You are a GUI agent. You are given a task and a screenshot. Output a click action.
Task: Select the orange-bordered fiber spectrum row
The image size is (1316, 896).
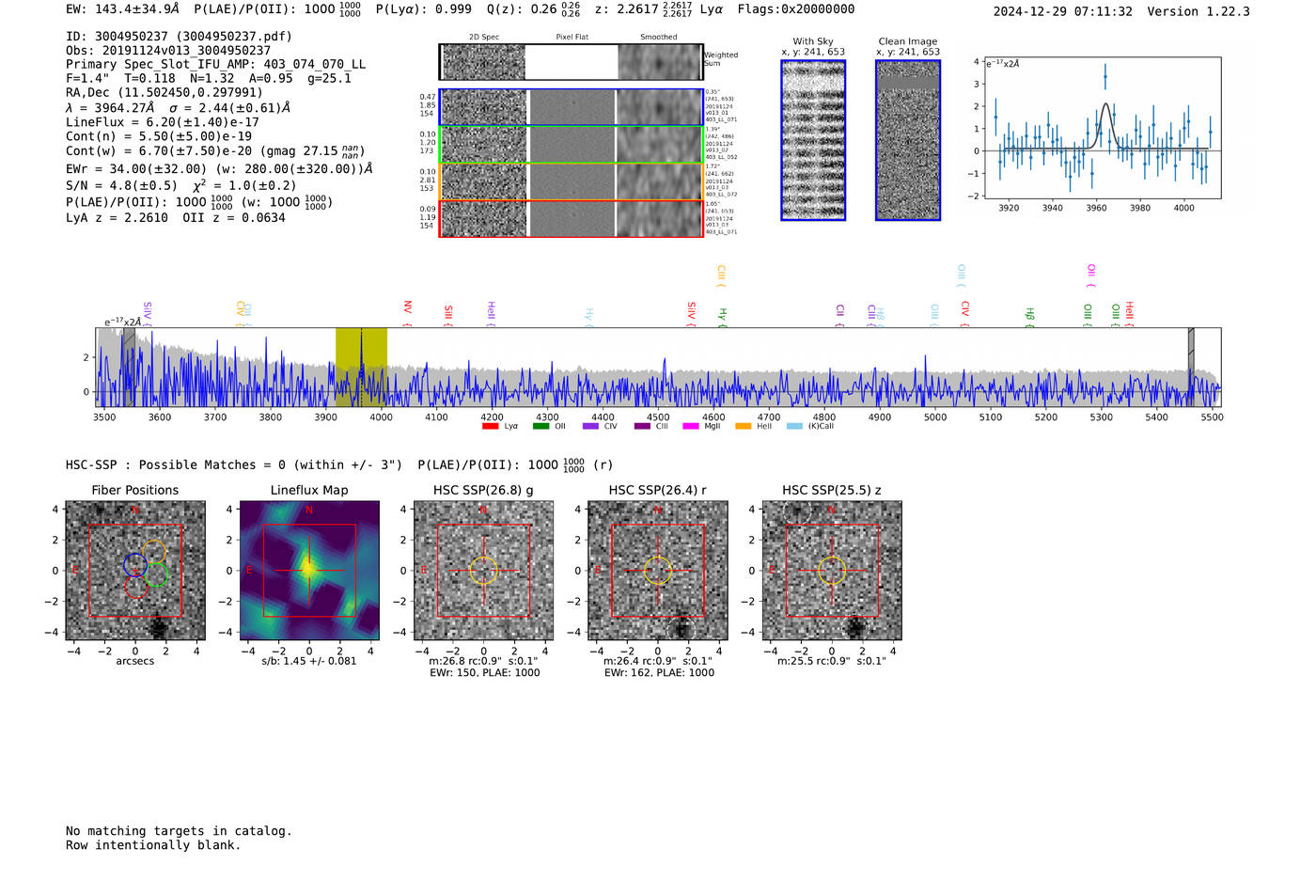pos(571,181)
